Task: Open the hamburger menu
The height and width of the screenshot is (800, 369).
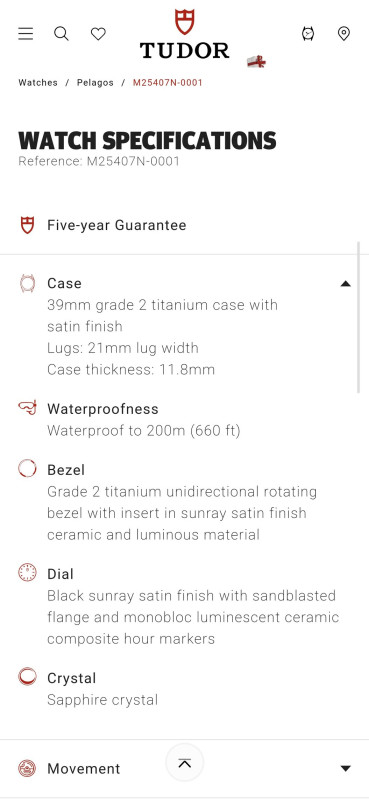Action: tap(26, 34)
